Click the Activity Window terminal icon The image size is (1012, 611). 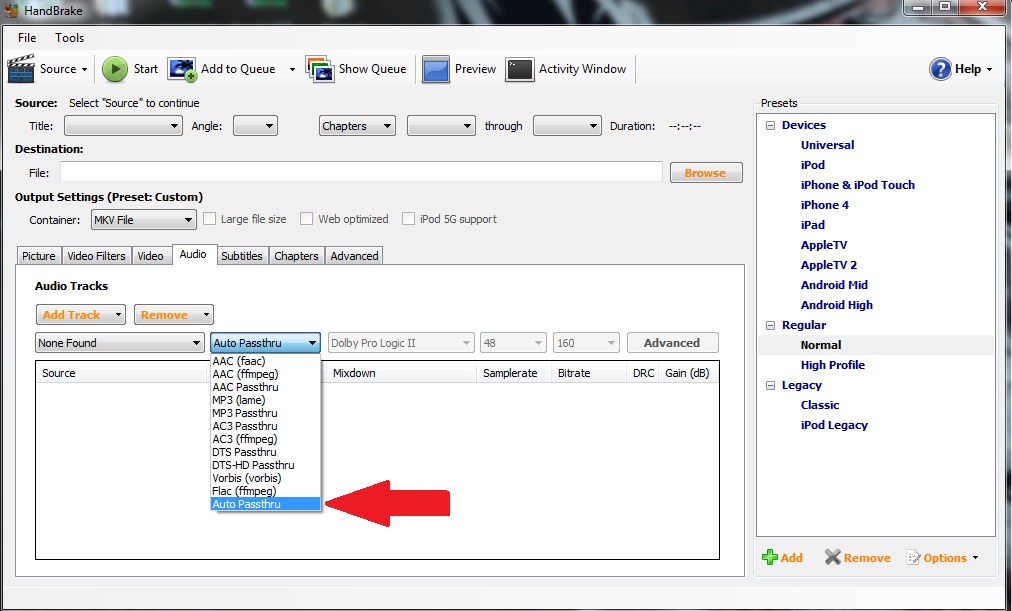coord(520,69)
